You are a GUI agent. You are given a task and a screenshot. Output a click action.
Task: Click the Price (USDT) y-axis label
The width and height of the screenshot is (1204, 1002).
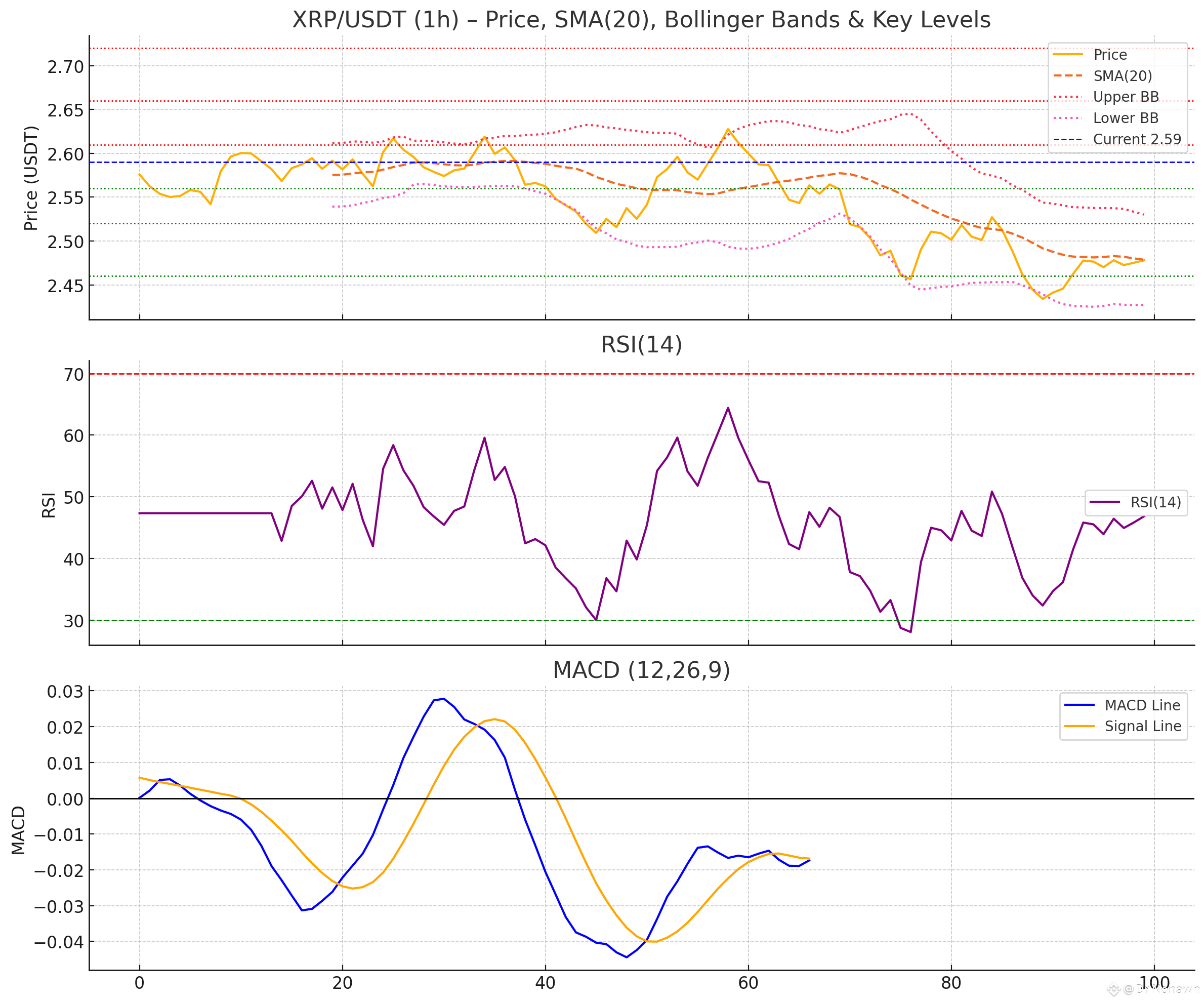31,178
